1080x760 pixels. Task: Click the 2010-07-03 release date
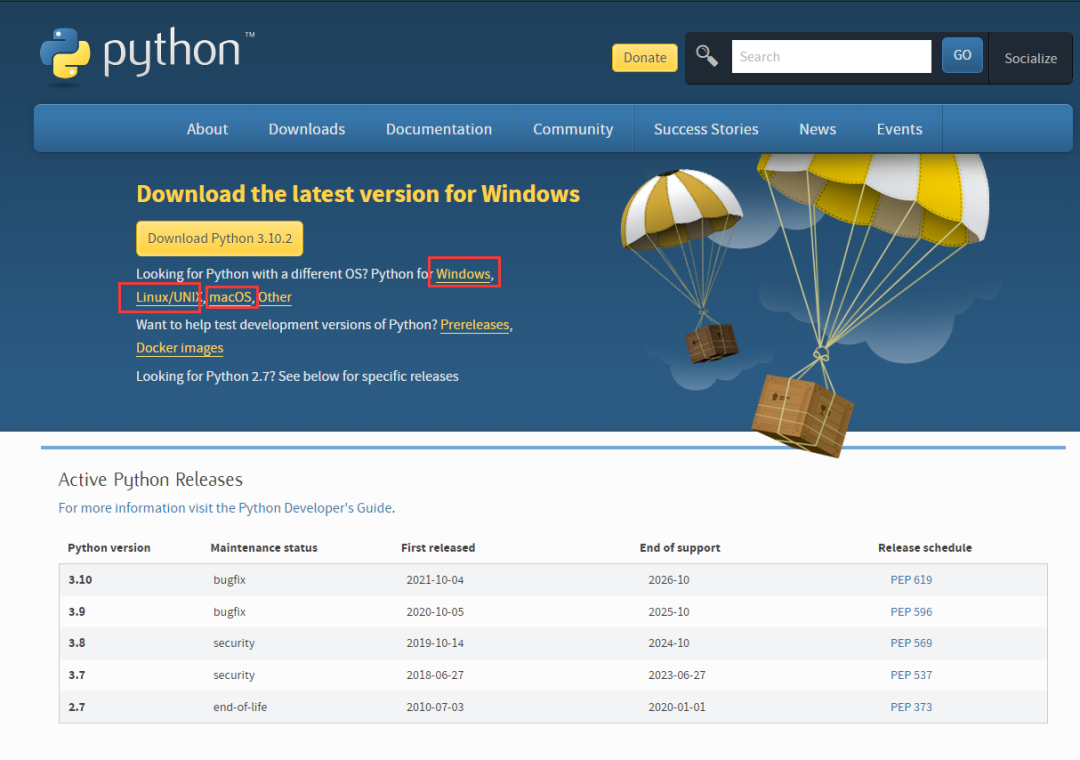point(435,707)
